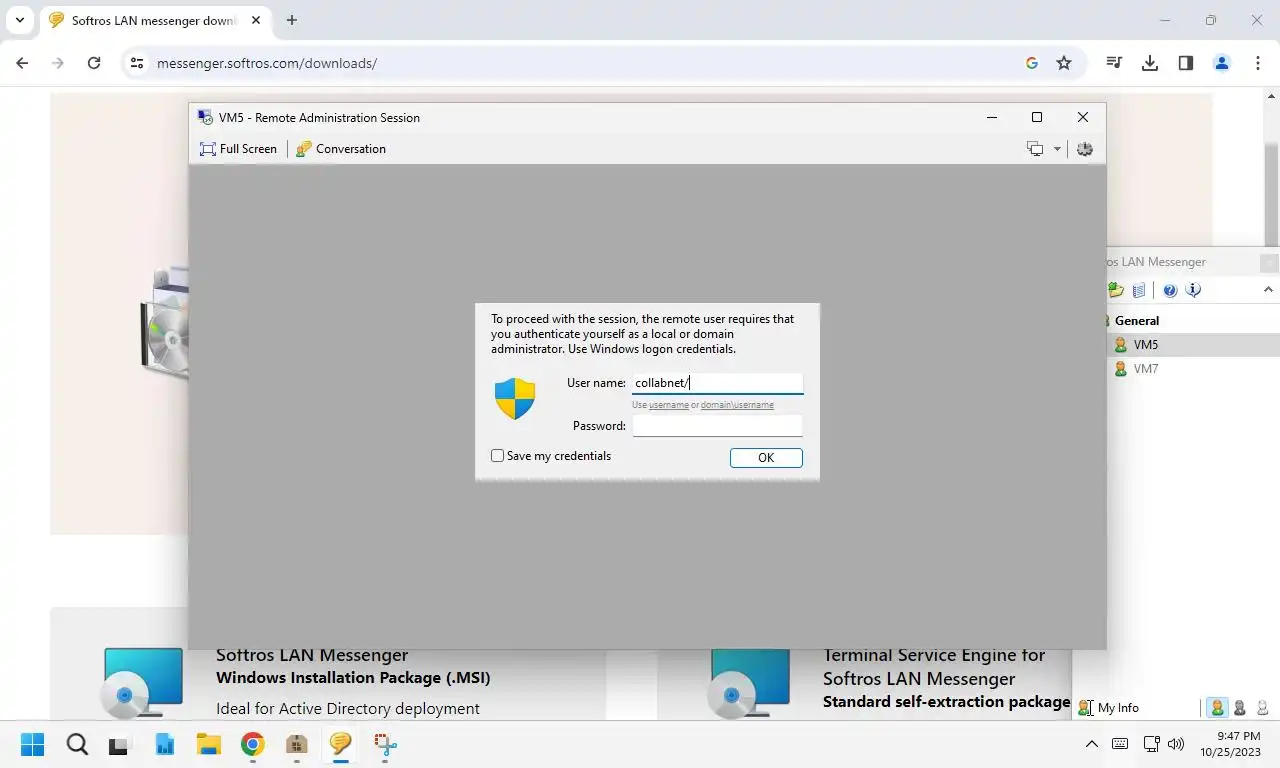Select the Softros LAN messenger download tab
Image resolution: width=1280 pixels, height=768 pixels.
pos(153,20)
